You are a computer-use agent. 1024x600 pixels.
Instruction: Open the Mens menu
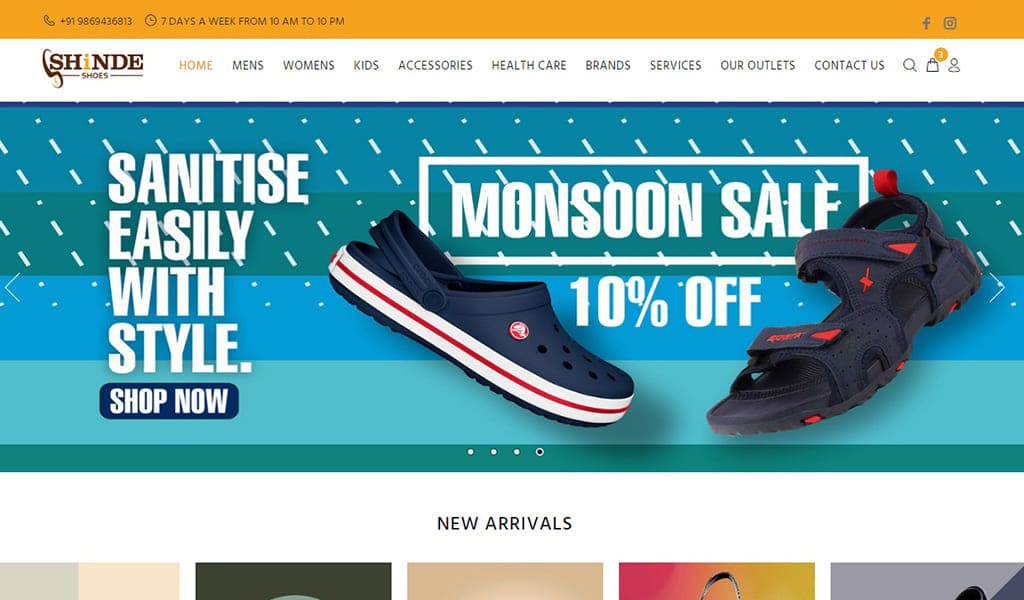coord(248,65)
